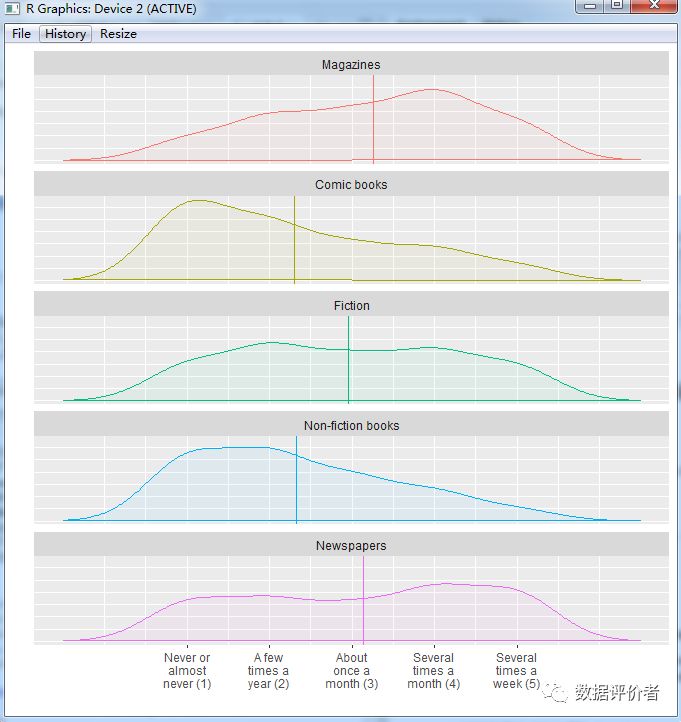This screenshot has width=681, height=722.
Task: Click the 'Several times a week (5)' axis label
Action: [x=516, y=671]
